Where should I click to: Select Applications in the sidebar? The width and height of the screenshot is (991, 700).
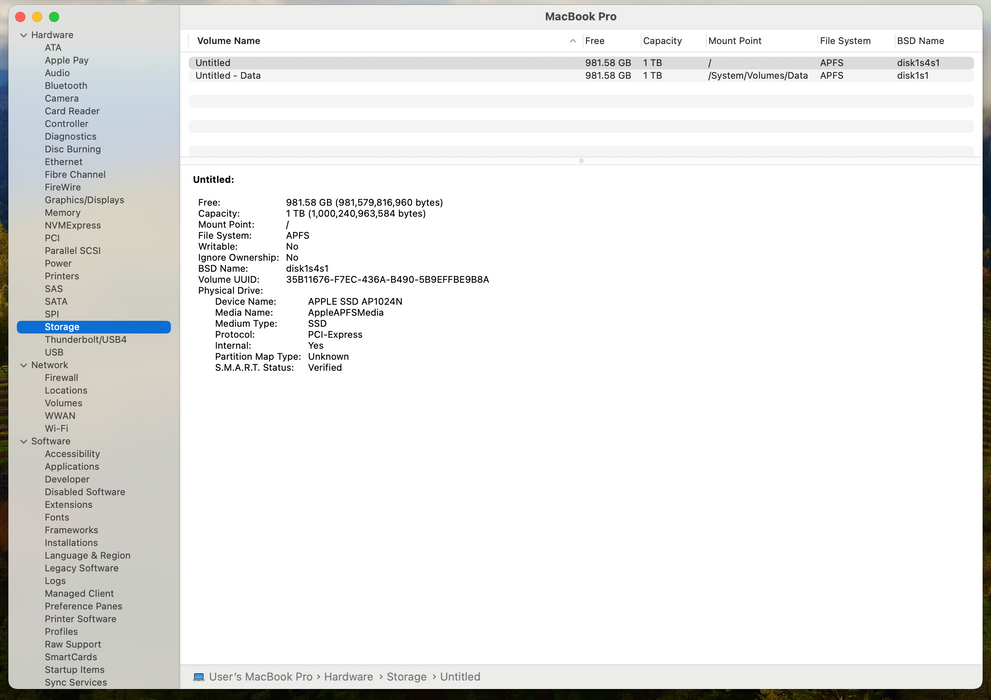[x=71, y=467]
